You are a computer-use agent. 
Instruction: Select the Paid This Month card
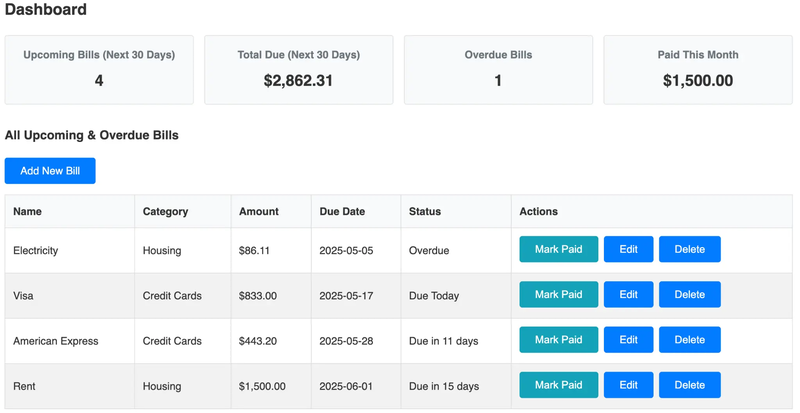point(698,70)
